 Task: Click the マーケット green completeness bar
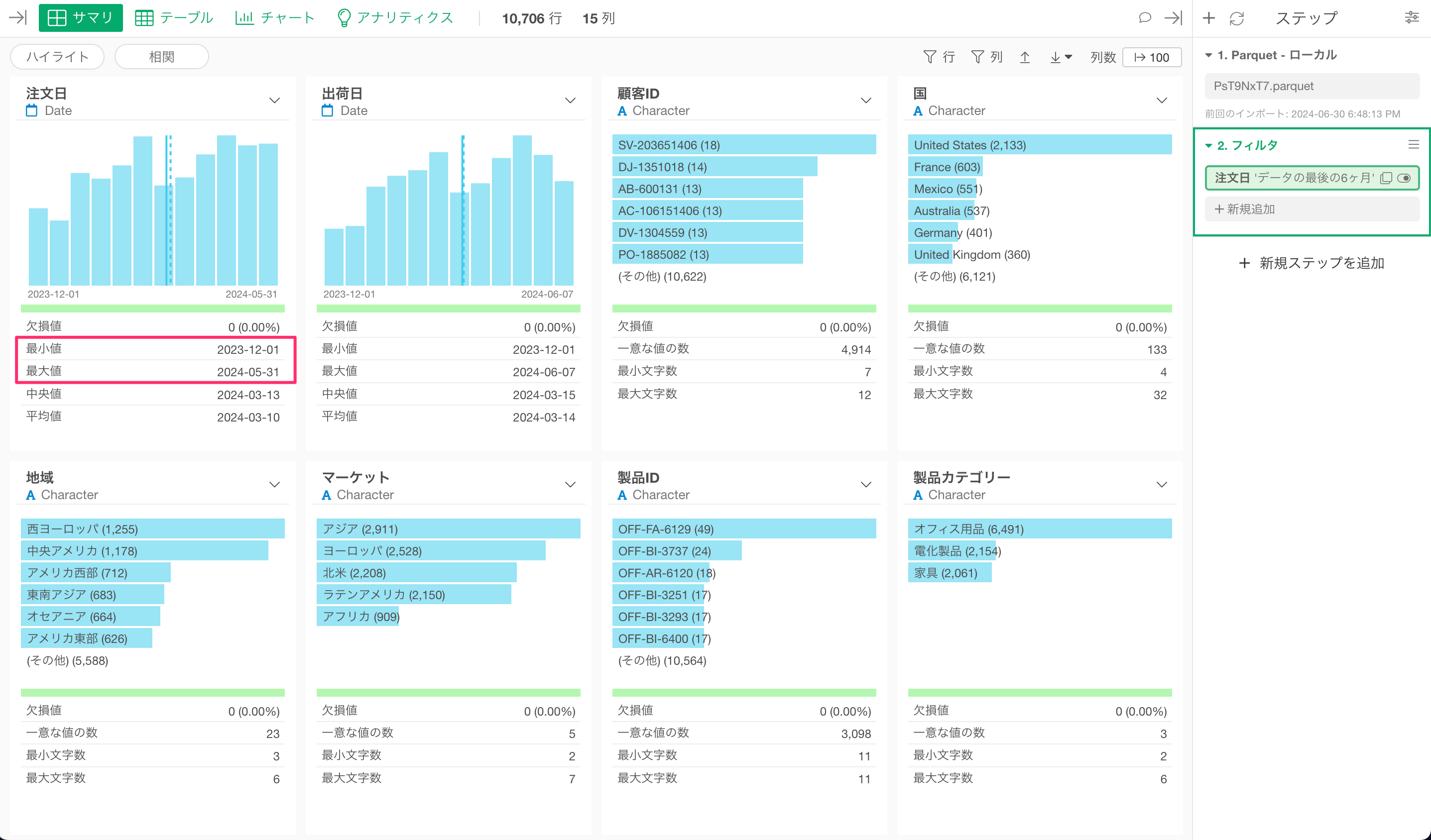pos(449,692)
